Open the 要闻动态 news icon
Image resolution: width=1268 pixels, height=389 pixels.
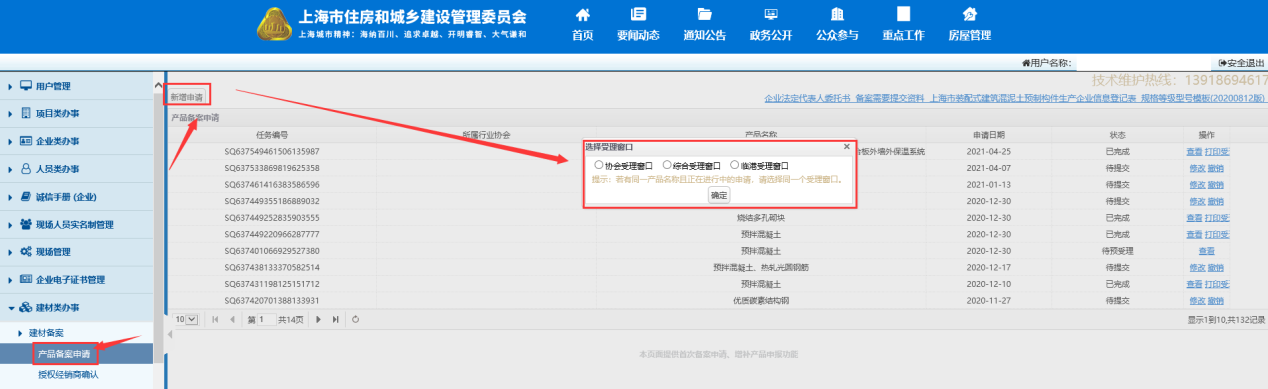(638, 14)
